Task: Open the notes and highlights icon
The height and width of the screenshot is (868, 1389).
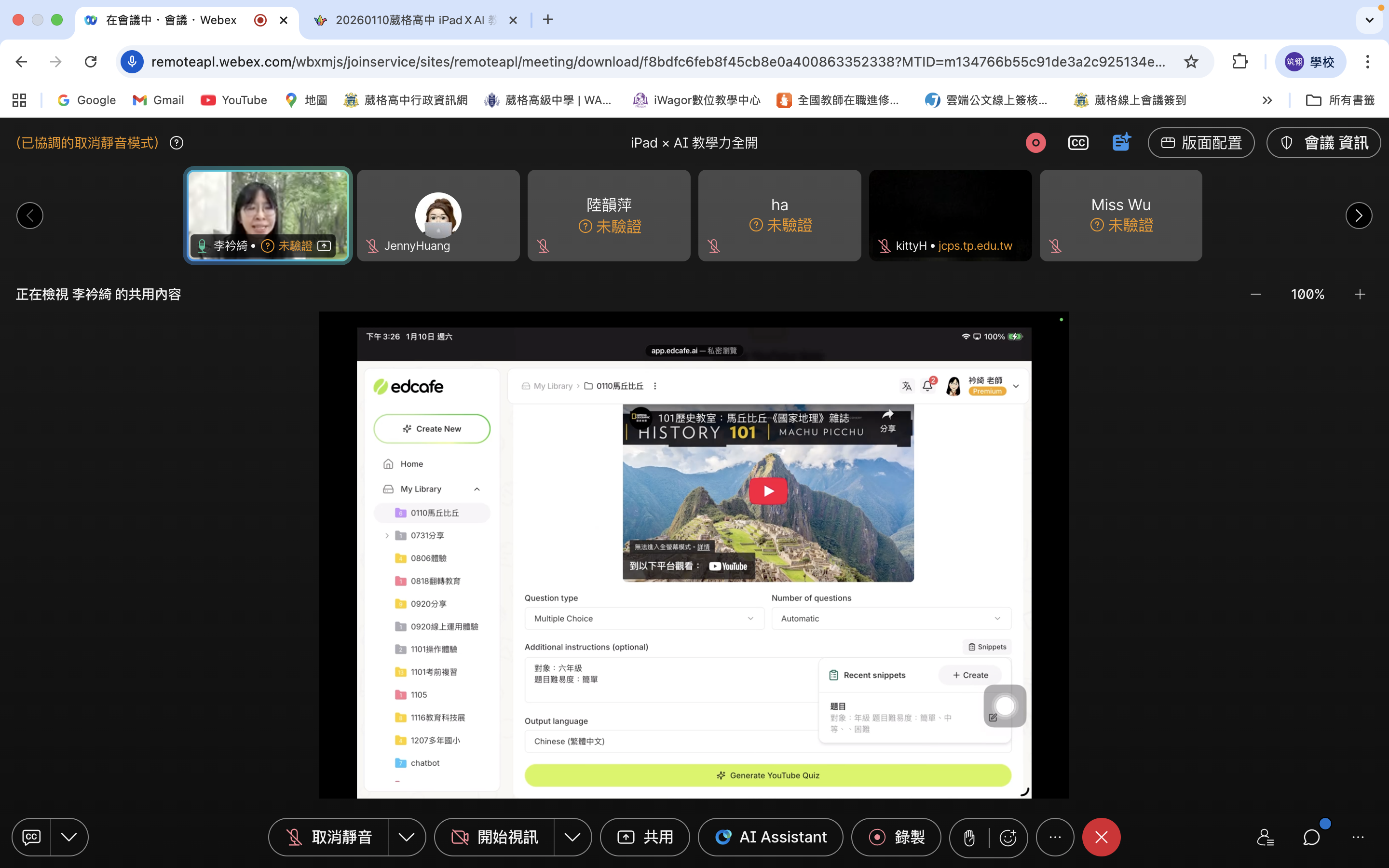Action: [x=1120, y=142]
